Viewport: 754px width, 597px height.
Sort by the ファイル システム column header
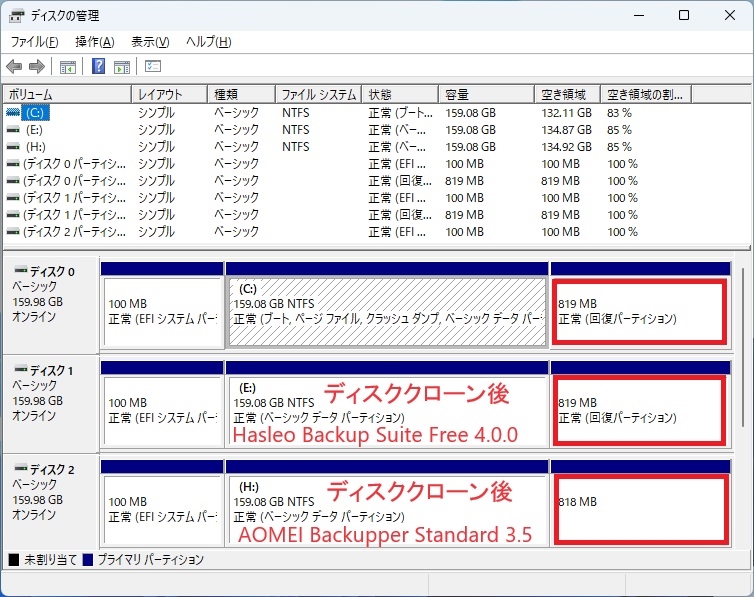point(319,94)
